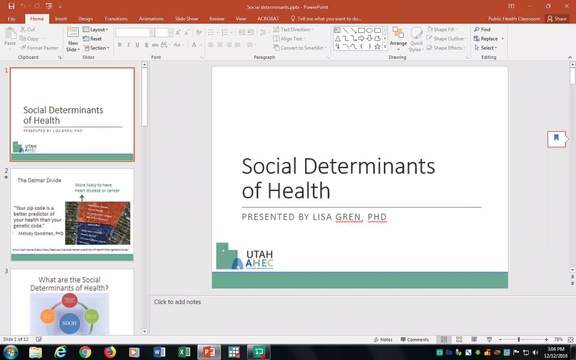Click the zoom in plus button
576x360 pixels.
546,339
